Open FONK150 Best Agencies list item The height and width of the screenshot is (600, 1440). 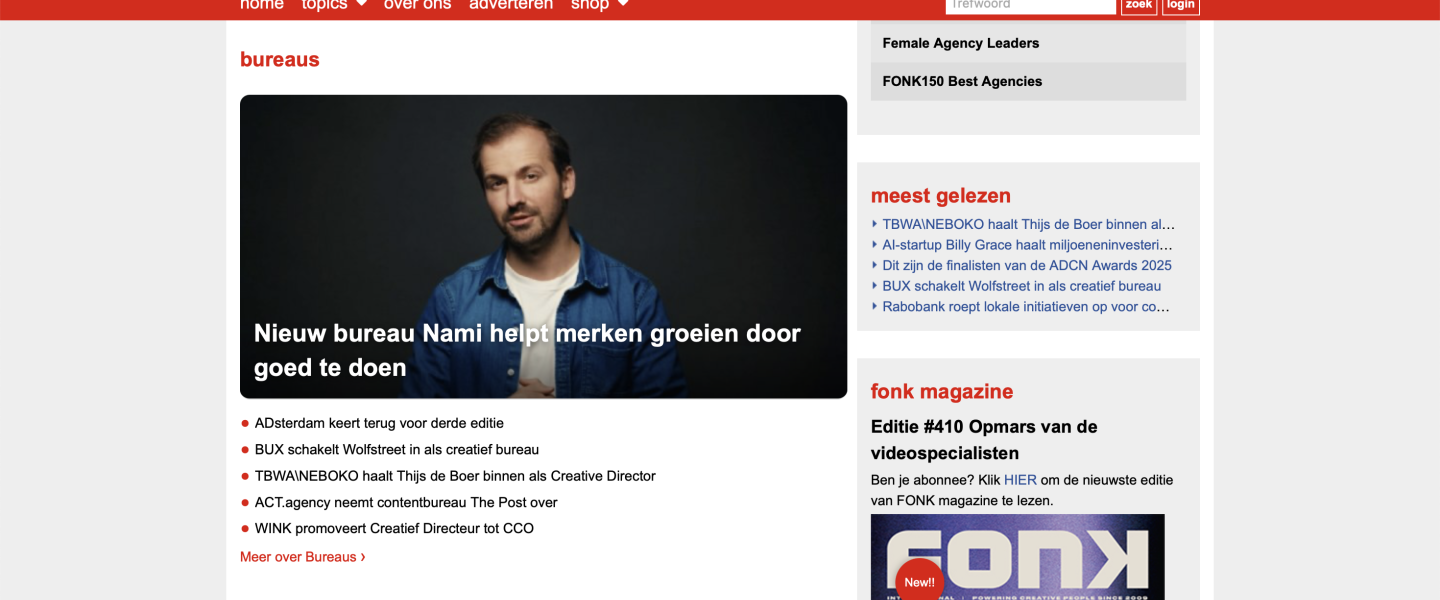point(1028,81)
